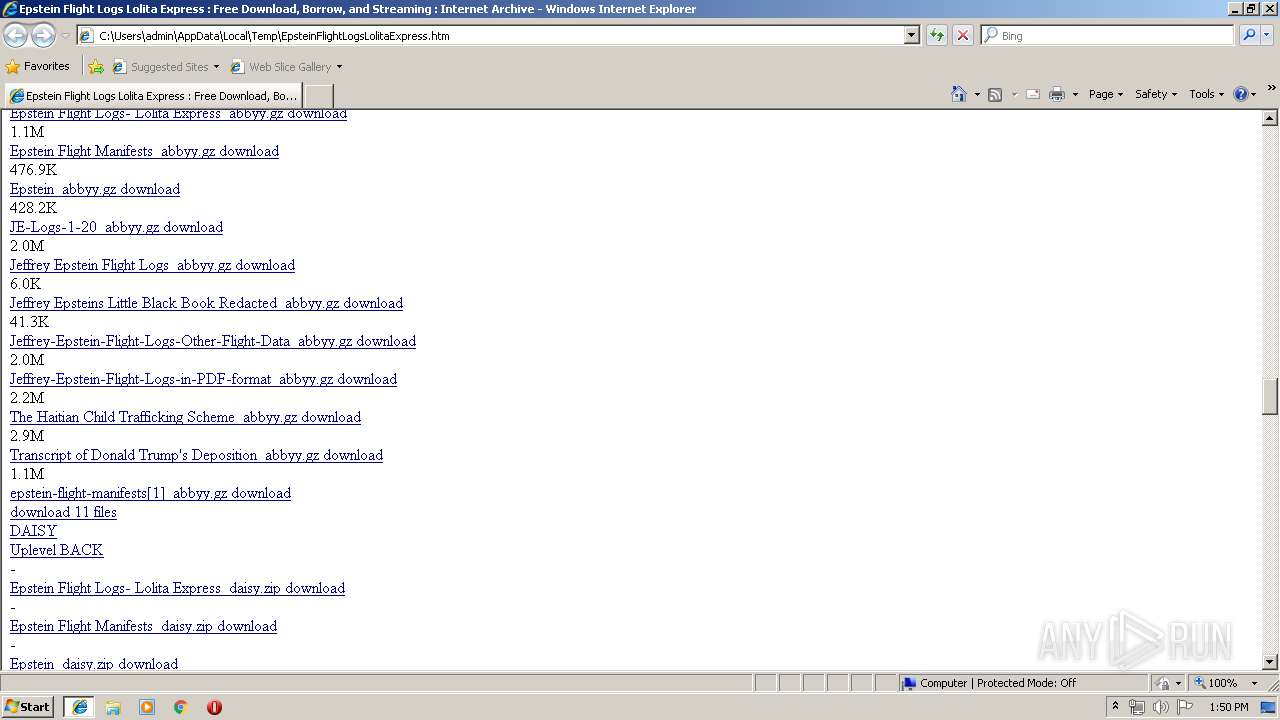Viewport: 1280px width, 720px height.
Task: Open a new blank tab
Action: click(318, 96)
